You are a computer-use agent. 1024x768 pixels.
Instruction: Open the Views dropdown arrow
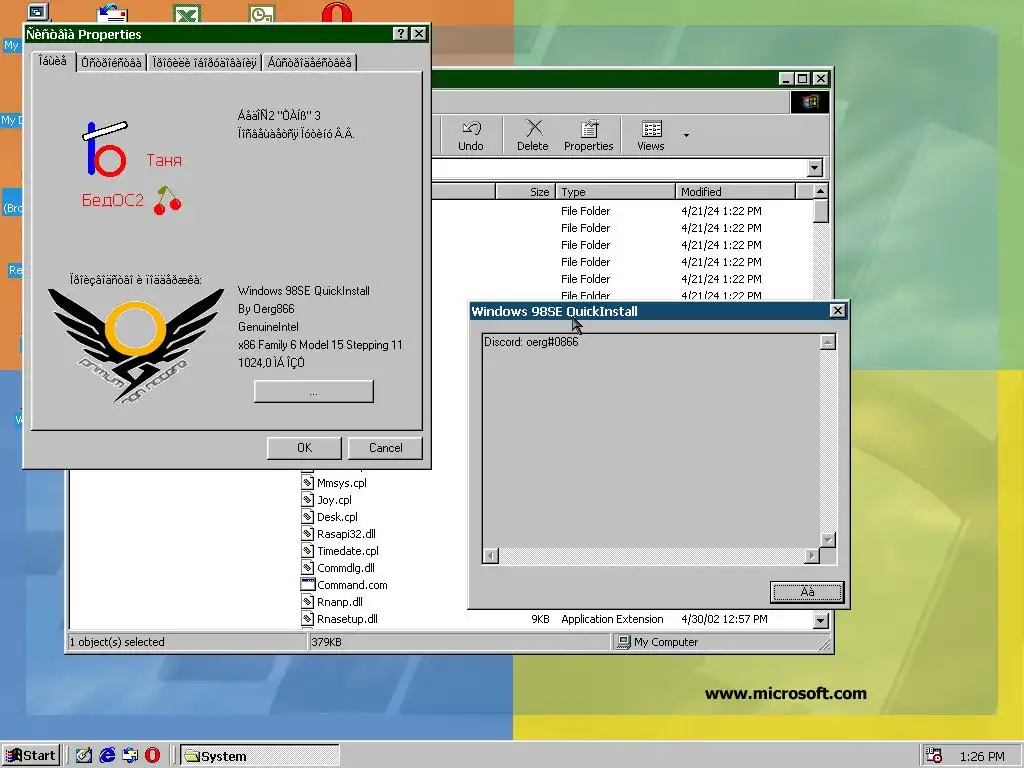coord(686,135)
